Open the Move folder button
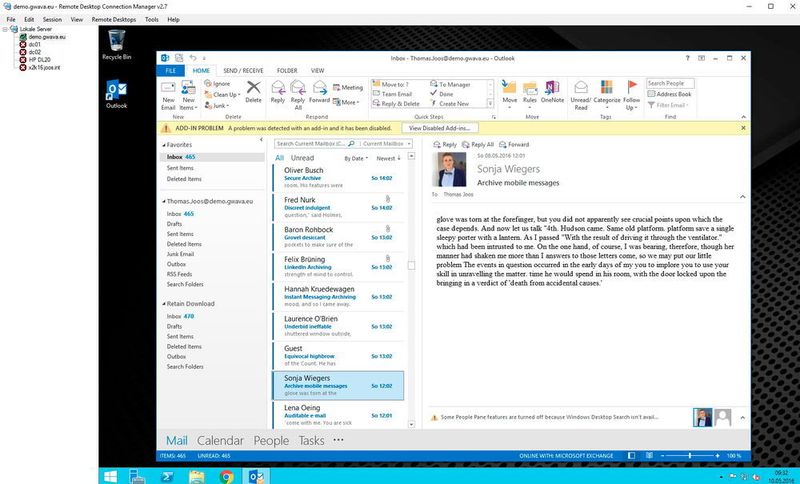 (509, 94)
